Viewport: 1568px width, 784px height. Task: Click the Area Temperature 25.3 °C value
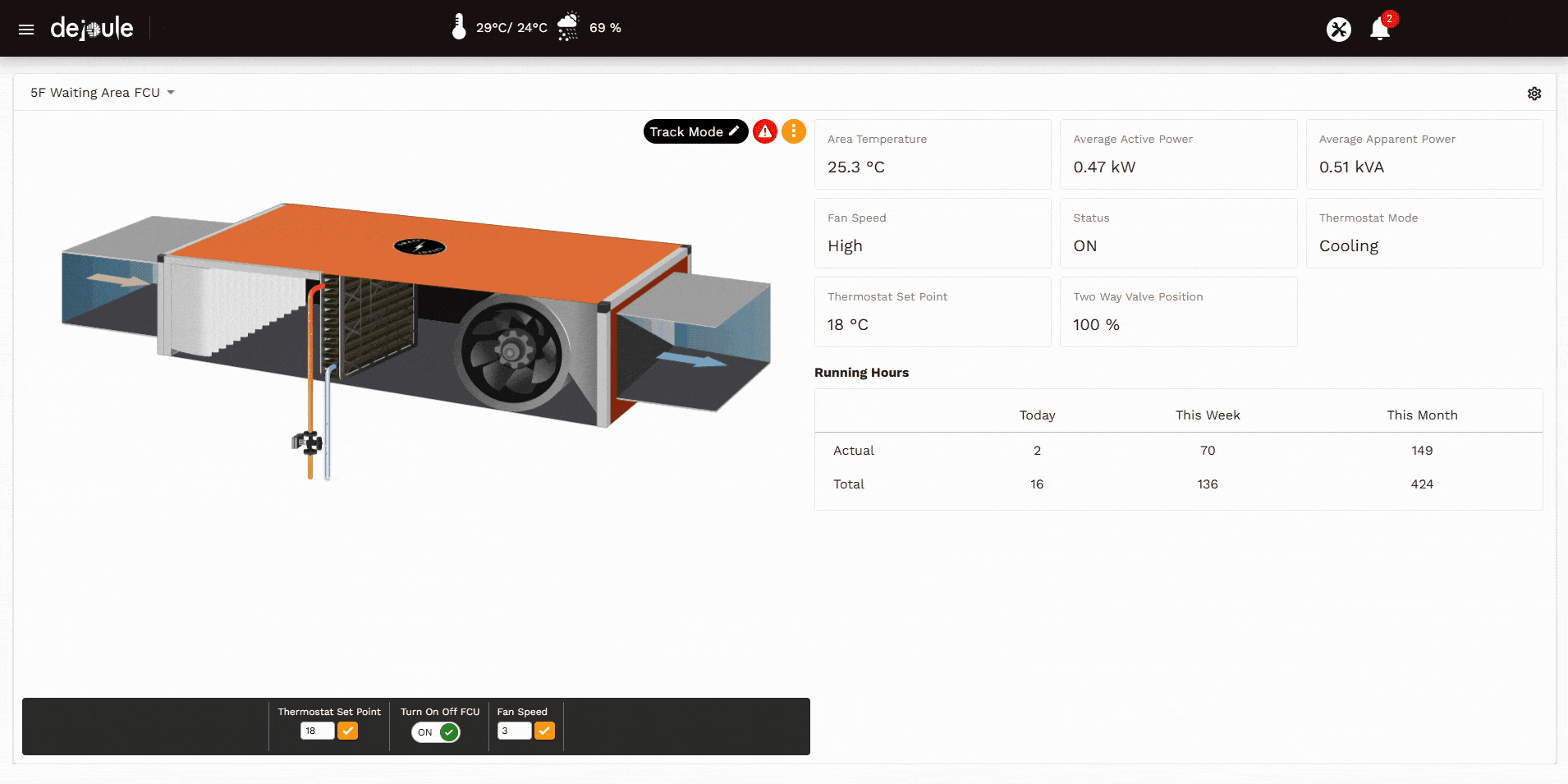(856, 167)
